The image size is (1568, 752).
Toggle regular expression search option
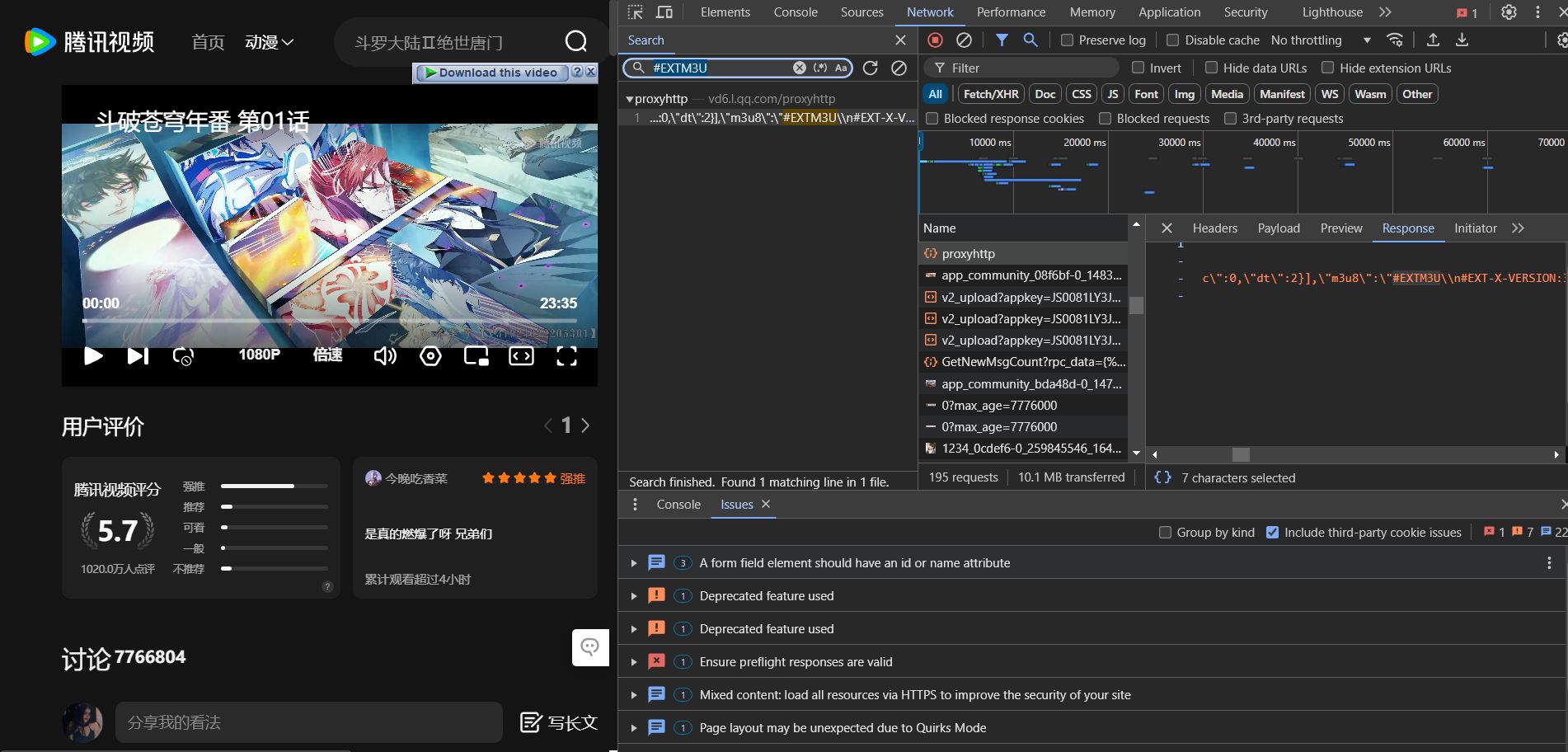pos(820,68)
